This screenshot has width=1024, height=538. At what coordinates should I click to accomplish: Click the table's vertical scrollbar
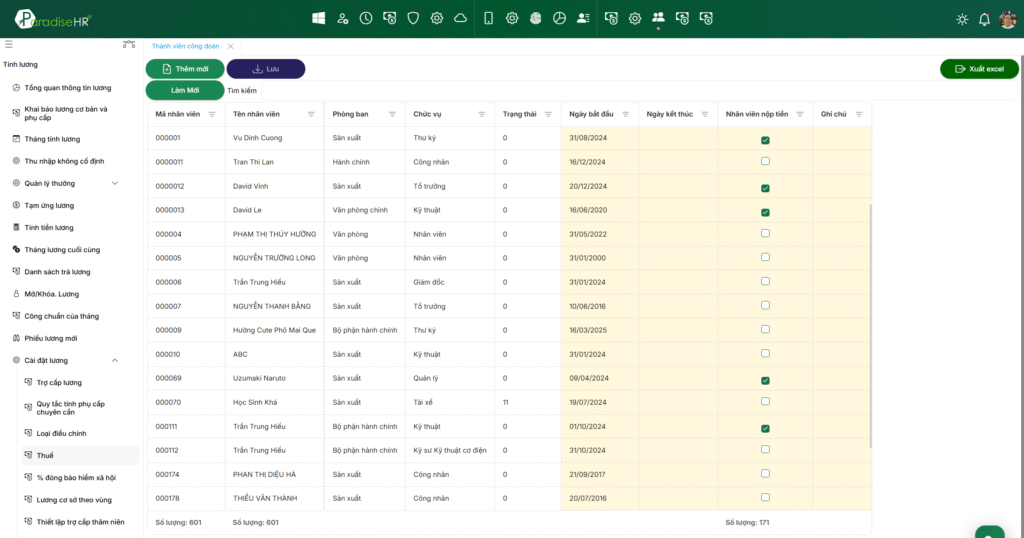point(871,325)
